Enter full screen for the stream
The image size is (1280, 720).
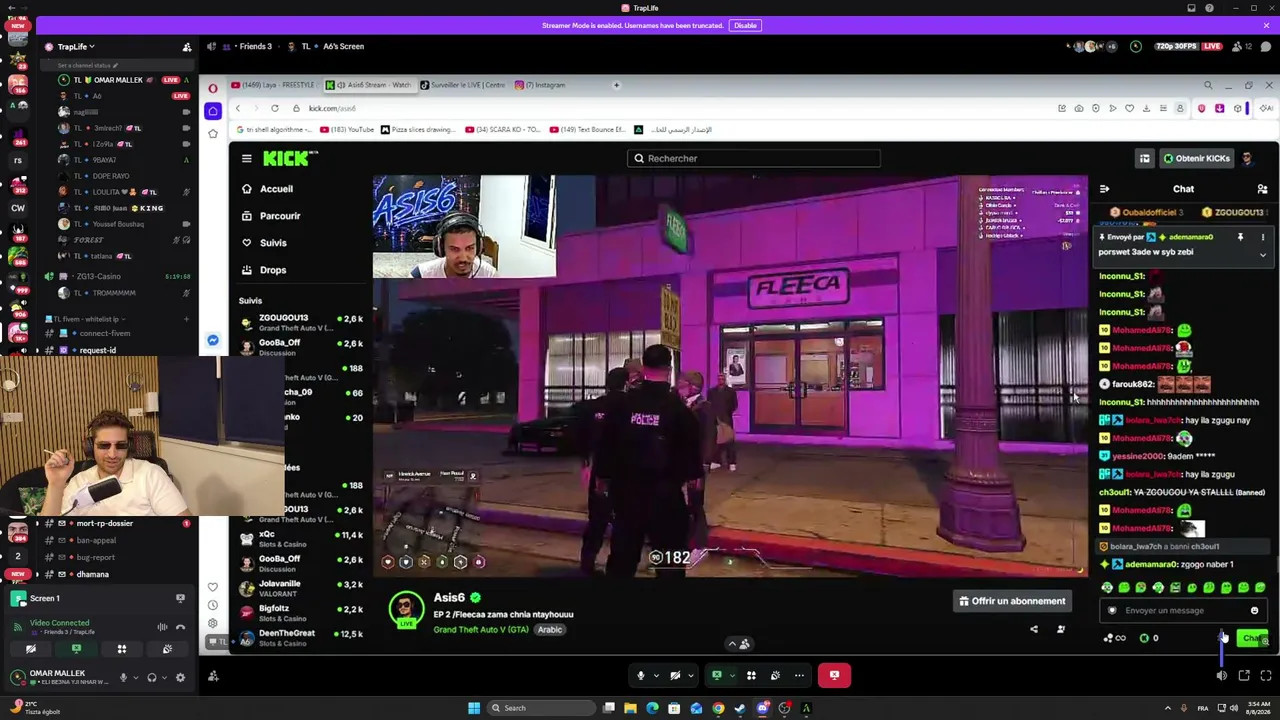tap(1266, 676)
